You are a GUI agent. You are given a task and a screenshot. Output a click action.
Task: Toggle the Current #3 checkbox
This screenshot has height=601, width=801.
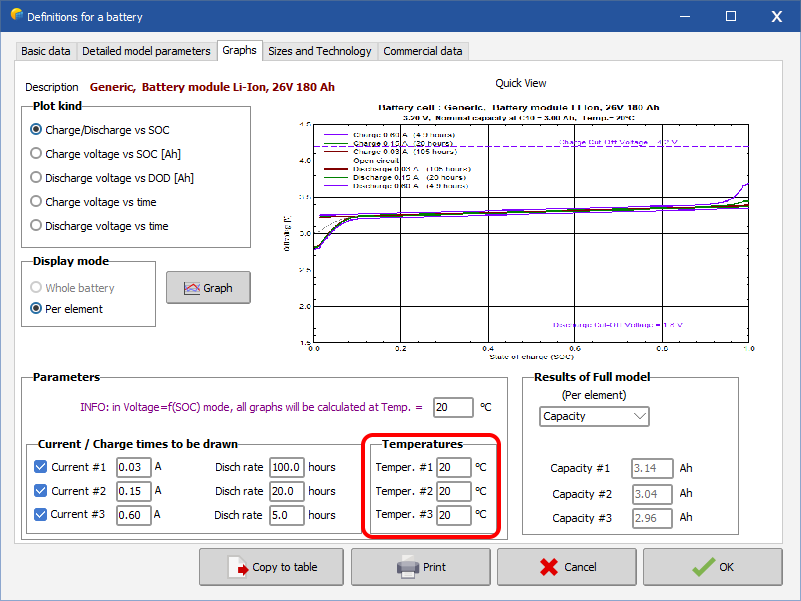point(40,514)
